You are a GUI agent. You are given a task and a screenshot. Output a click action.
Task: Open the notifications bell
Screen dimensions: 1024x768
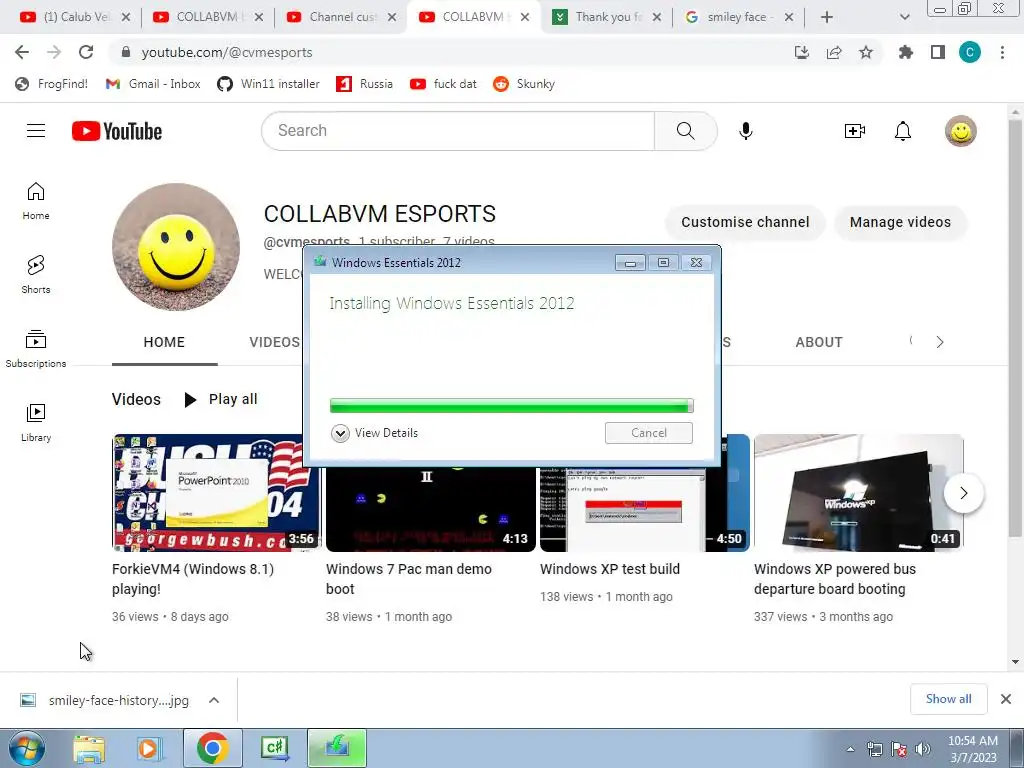[903, 131]
